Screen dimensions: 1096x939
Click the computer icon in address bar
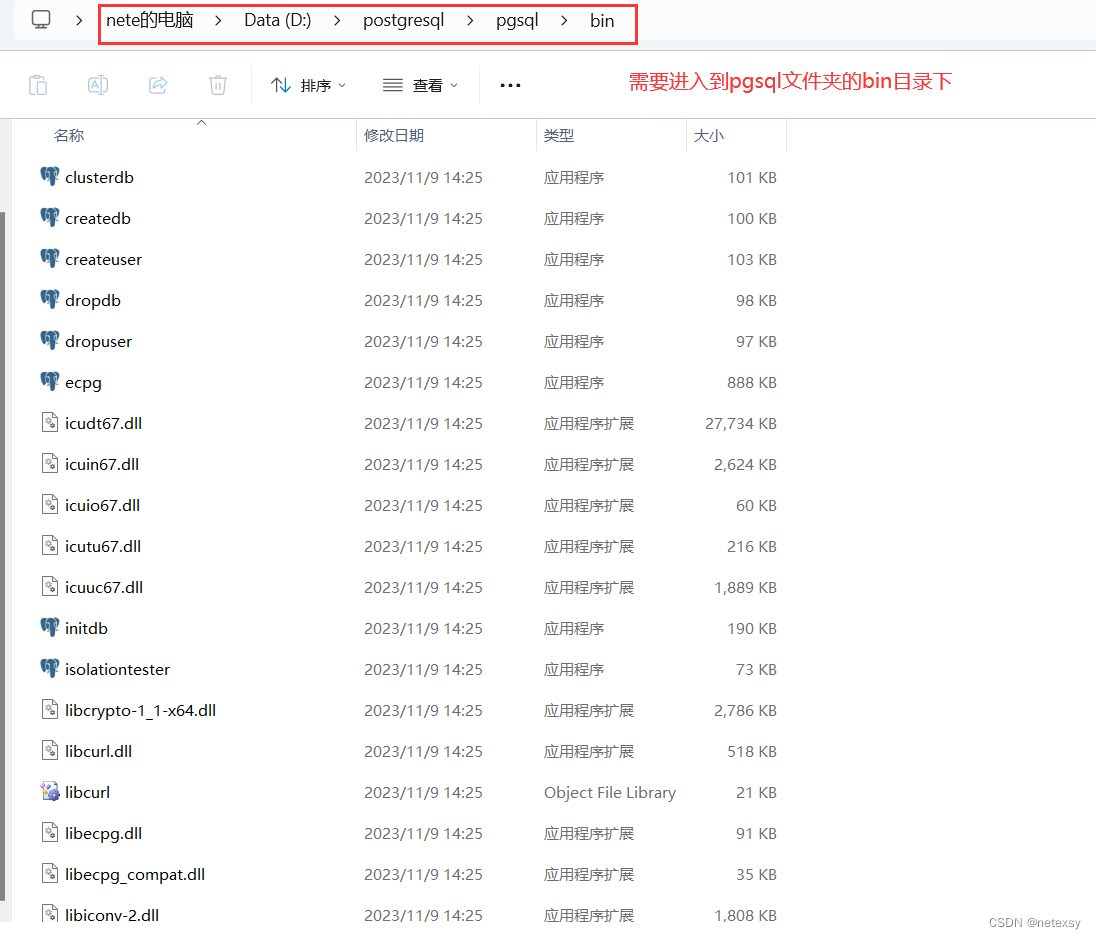(x=41, y=20)
